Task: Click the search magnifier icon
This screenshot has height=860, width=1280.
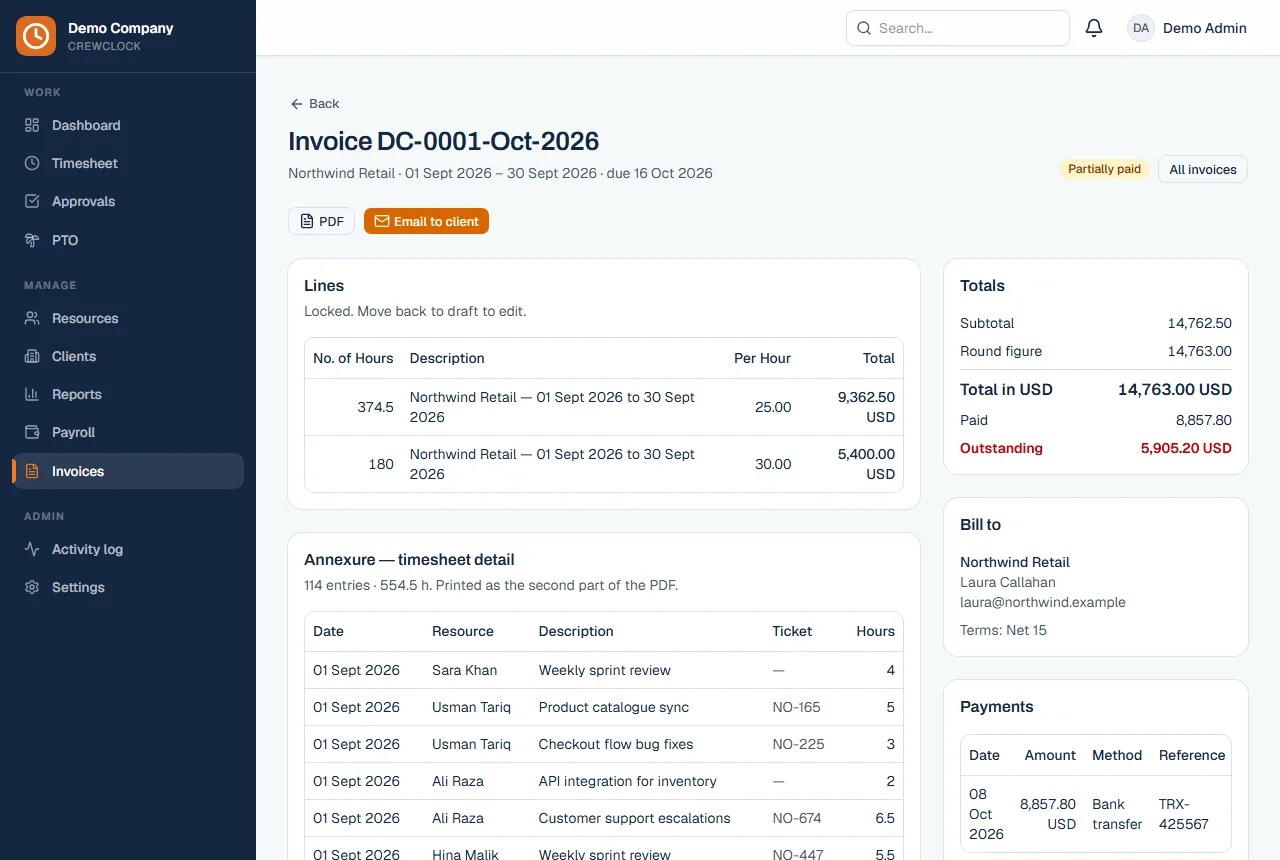Action: (864, 28)
